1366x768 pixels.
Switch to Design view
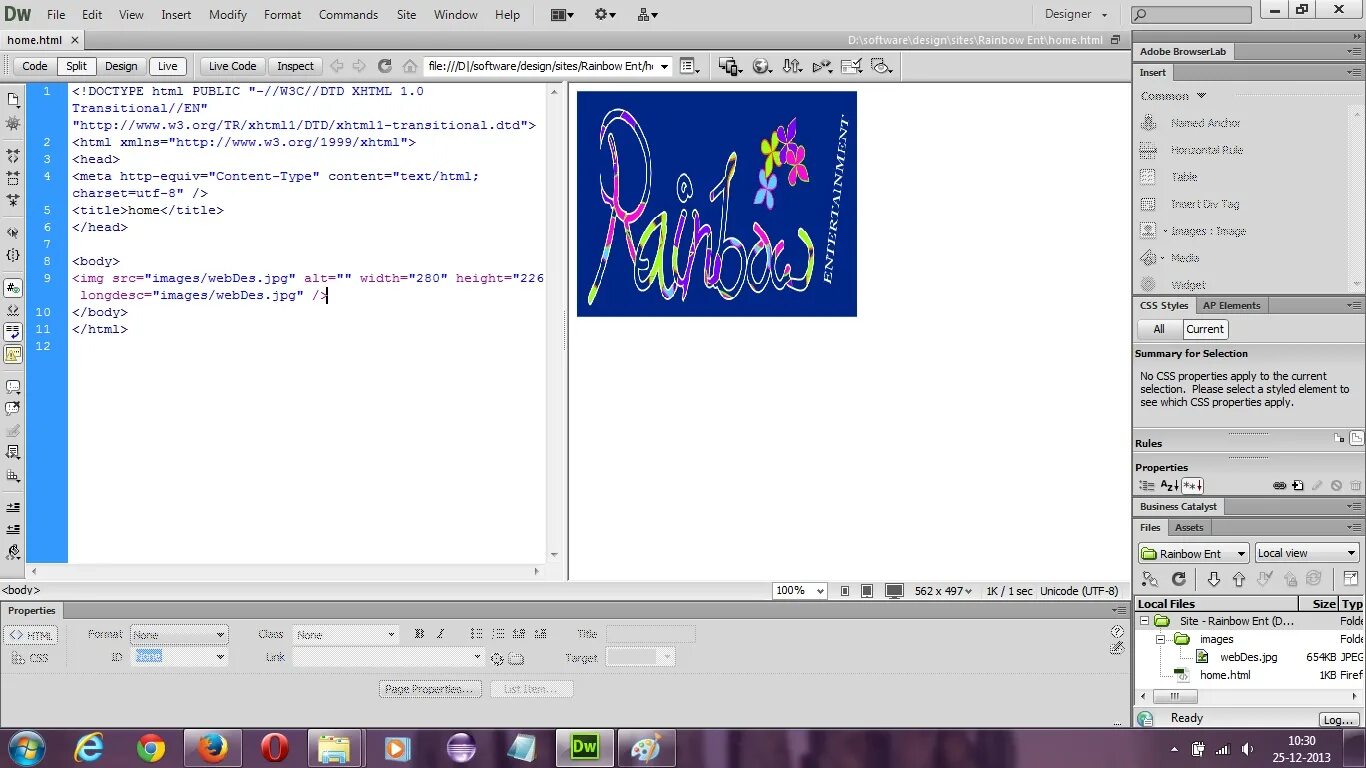coord(121,66)
